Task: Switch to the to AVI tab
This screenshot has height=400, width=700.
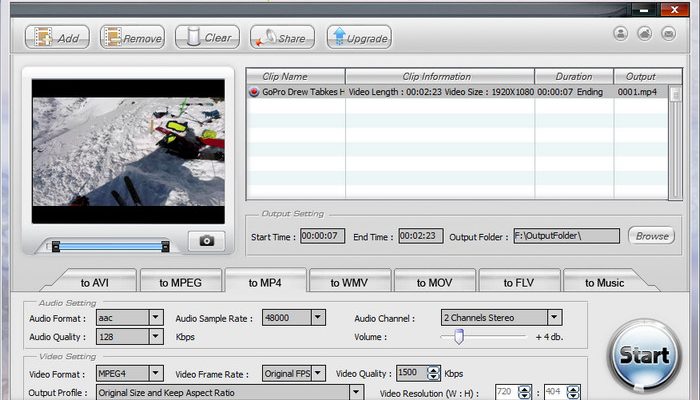Action: point(95,283)
